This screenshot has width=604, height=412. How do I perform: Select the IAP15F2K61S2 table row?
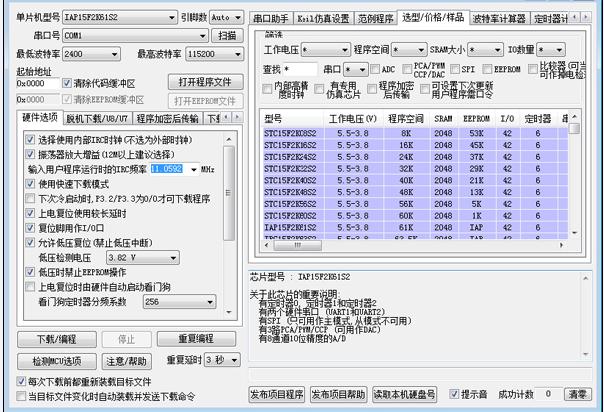pyautogui.click(x=415, y=228)
